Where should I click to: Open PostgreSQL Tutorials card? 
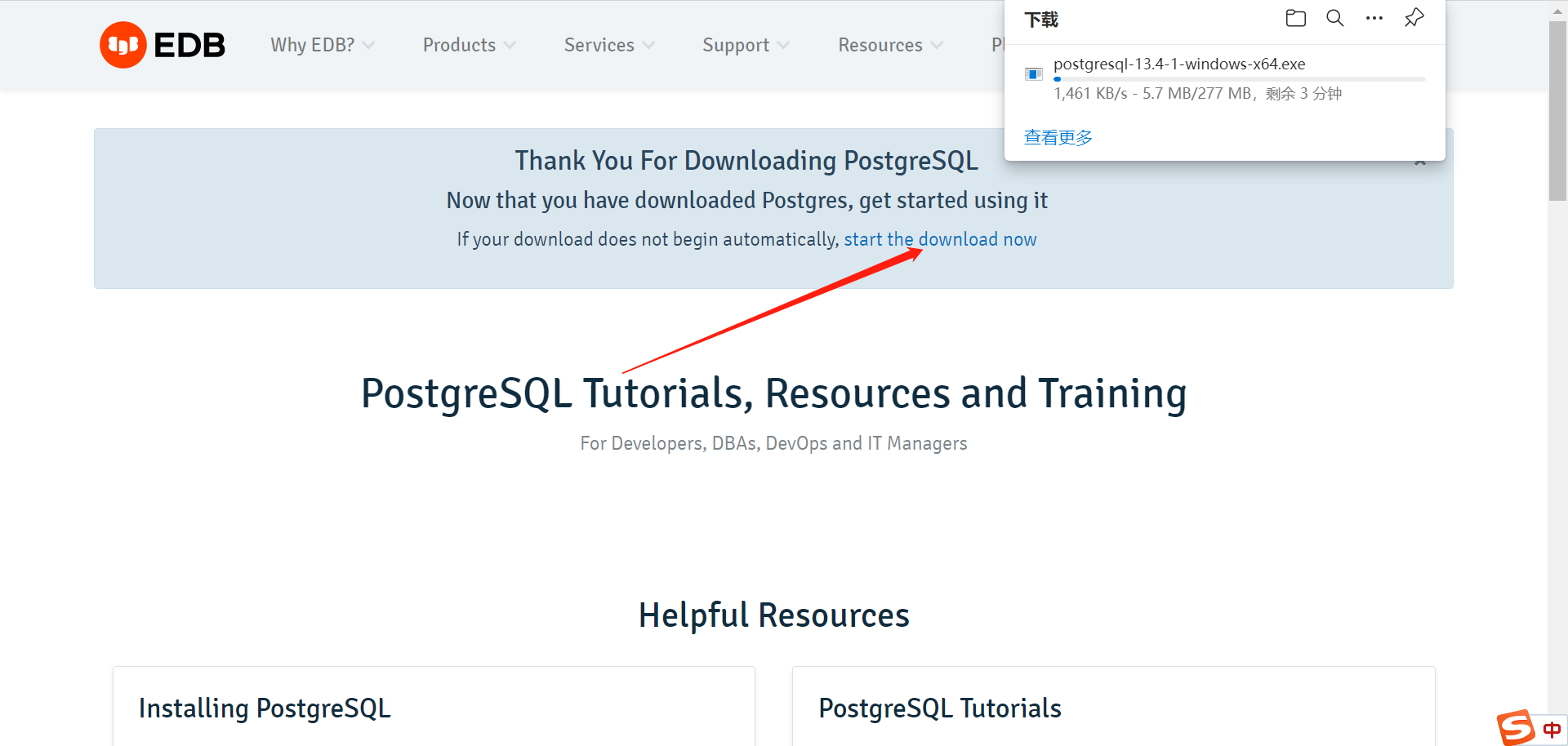[1113, 706]
